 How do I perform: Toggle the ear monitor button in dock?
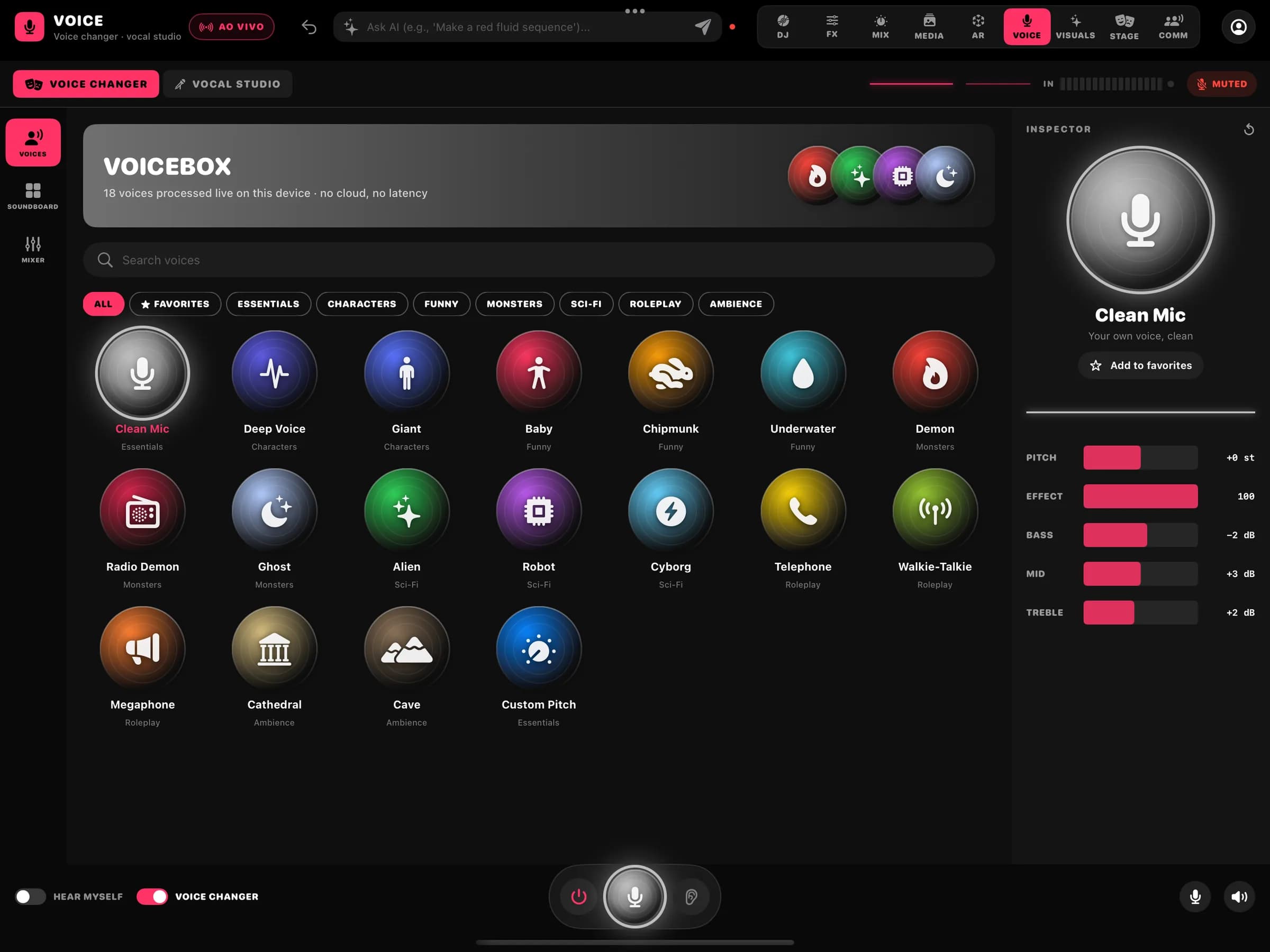(691, 896)
